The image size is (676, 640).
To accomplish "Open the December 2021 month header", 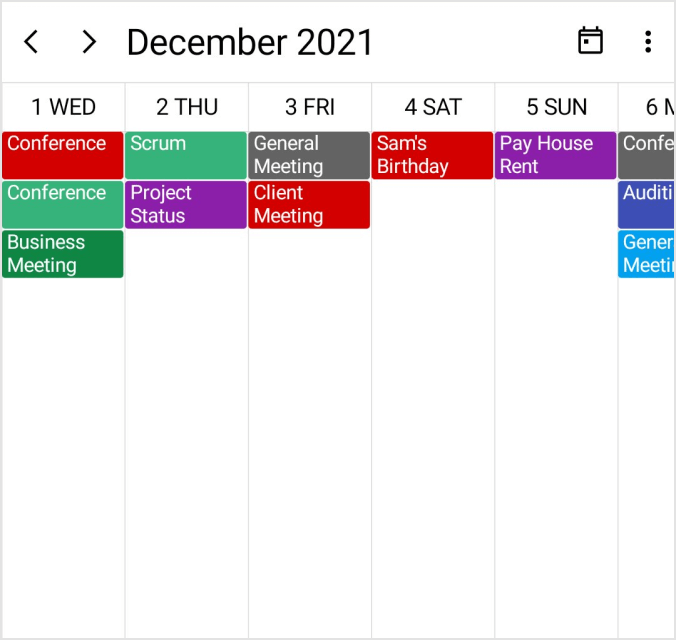I will click(250, 42).
